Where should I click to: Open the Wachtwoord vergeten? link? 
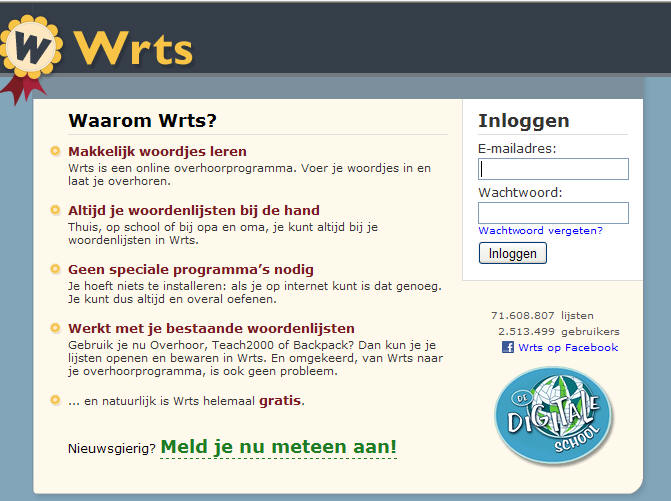[x=540, y=231]
